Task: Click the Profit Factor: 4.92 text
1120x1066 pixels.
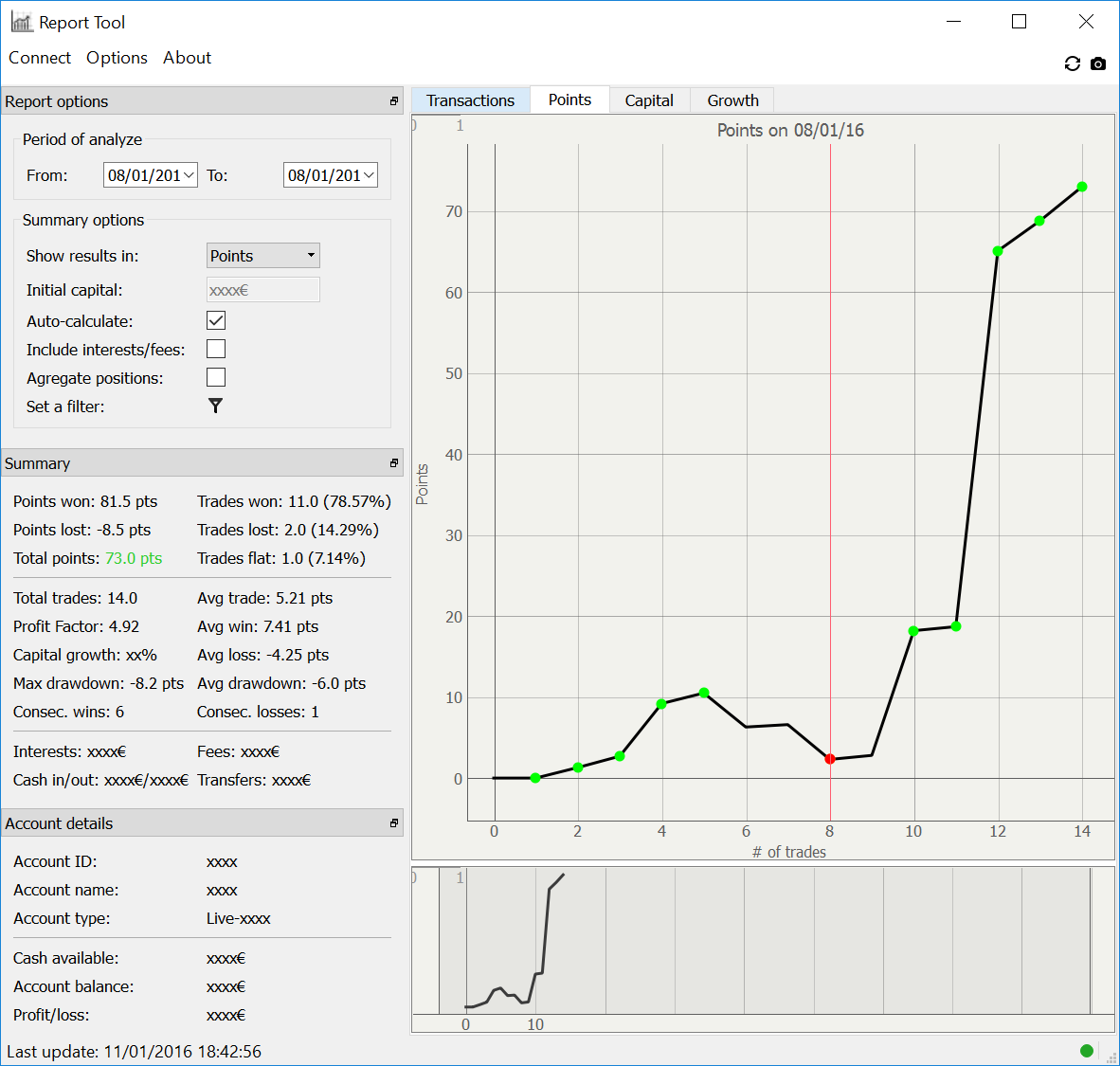Action: [x=77, y=626]
